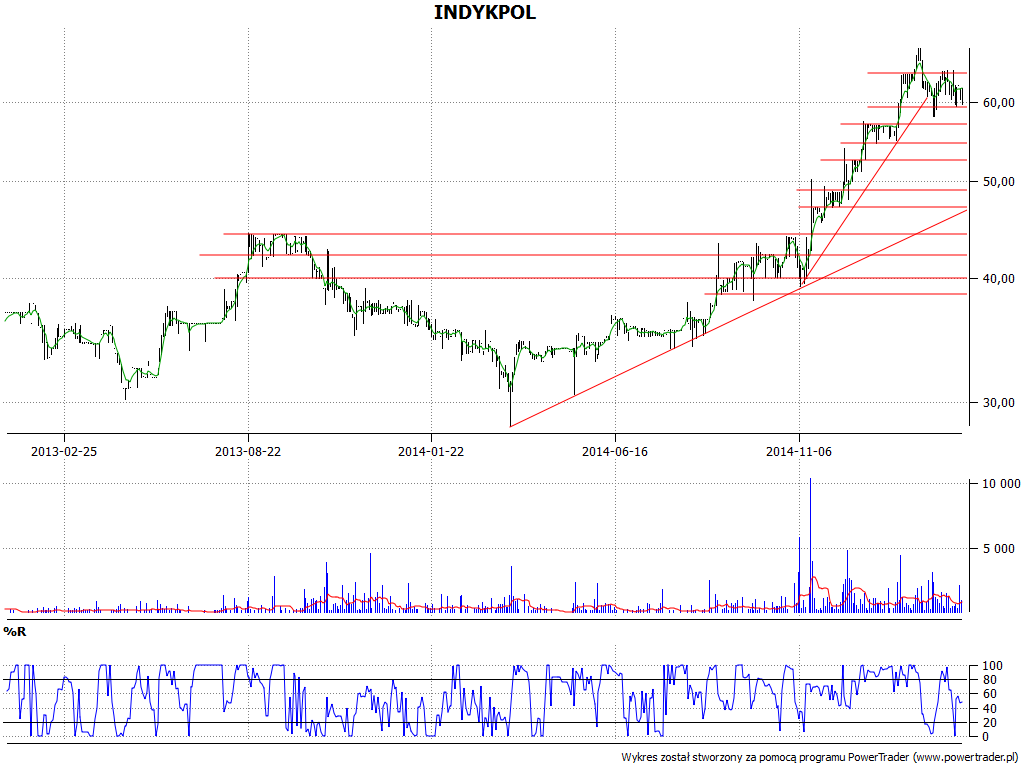This screenshot has height=768, width=1024.
Task: Click the 80 level on the %R scale
Action: tap(989, 680)
